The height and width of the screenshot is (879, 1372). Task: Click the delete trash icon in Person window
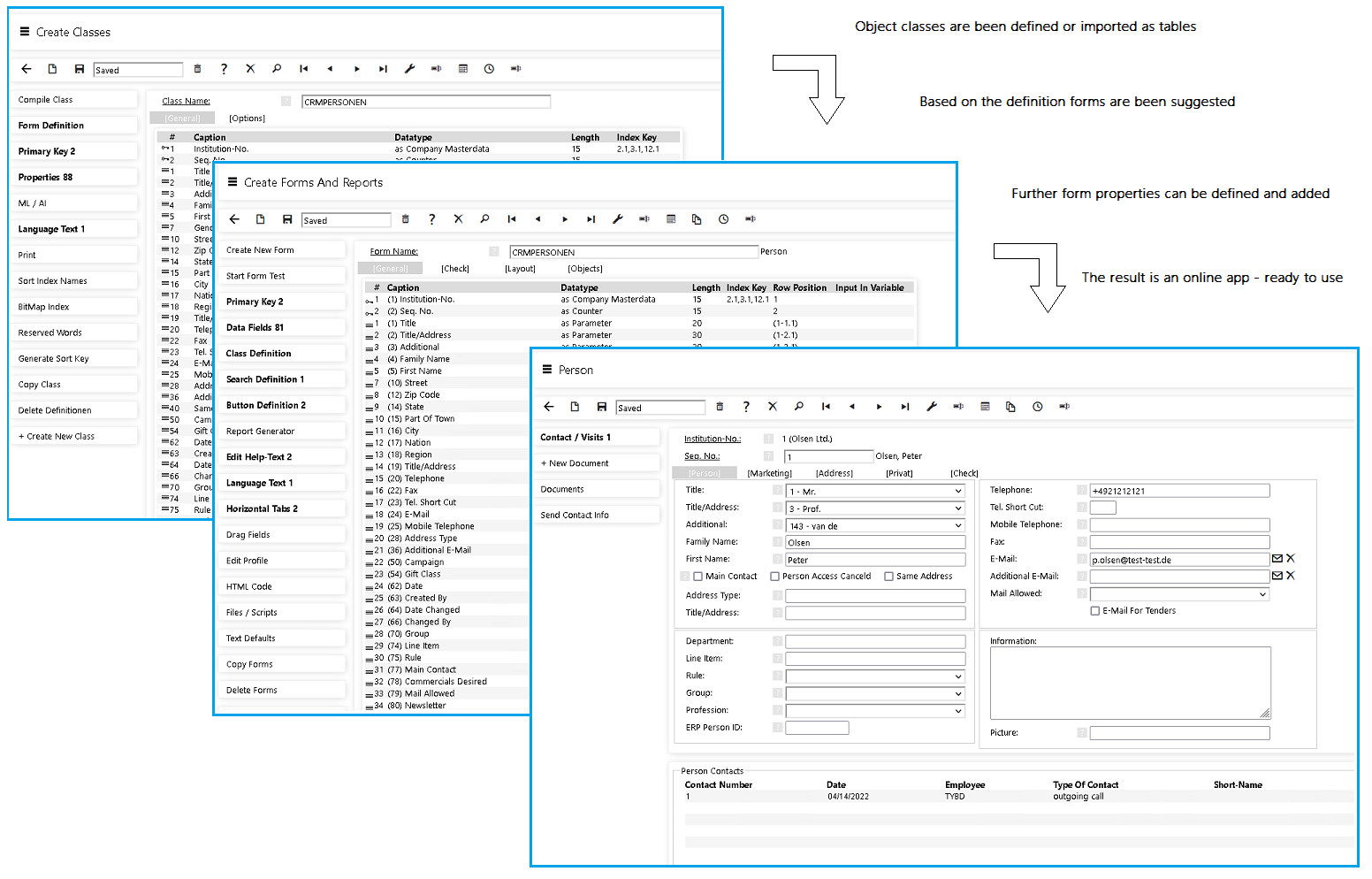[720, 407]
